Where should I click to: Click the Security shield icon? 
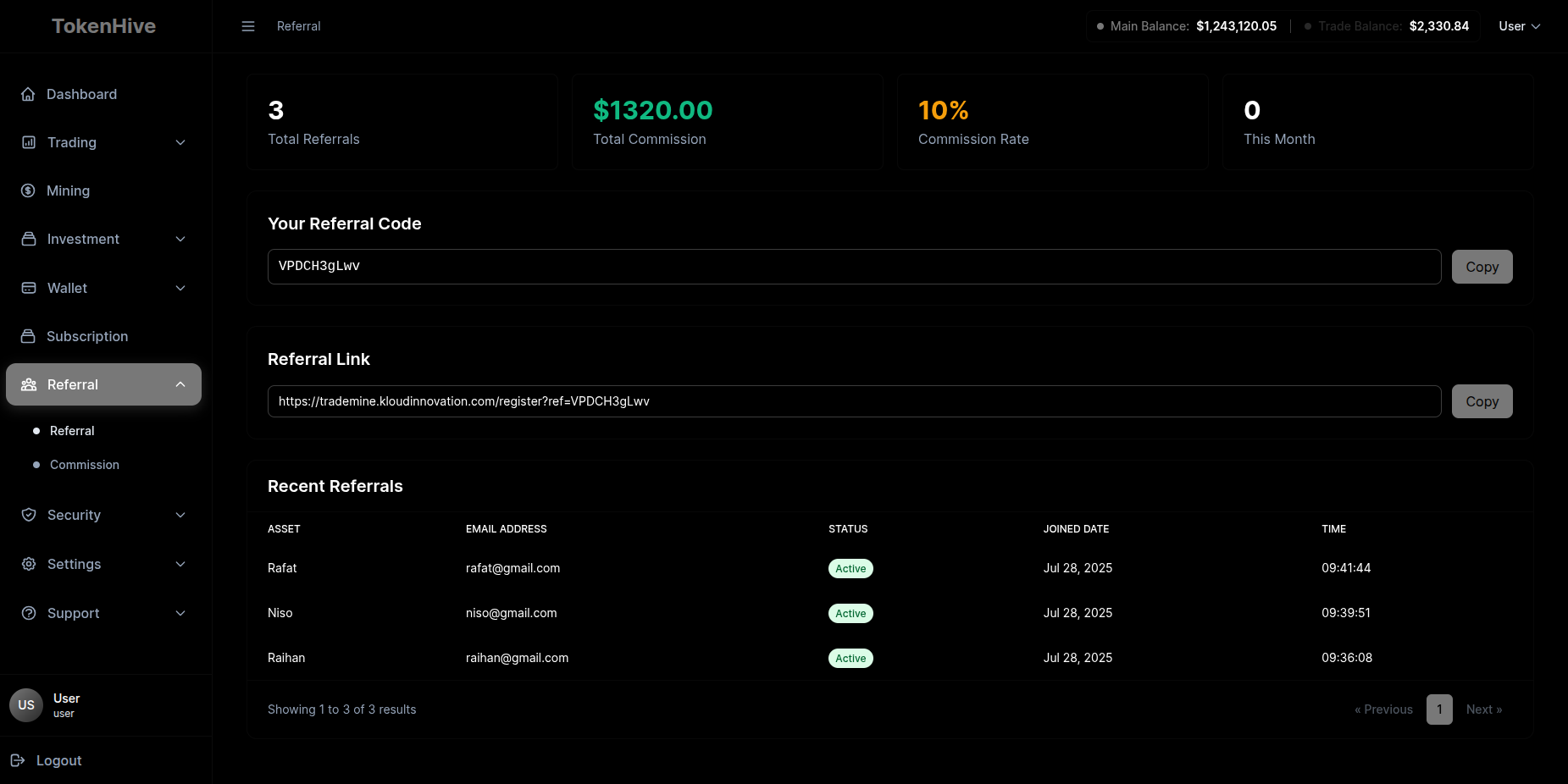click(29, 515)
